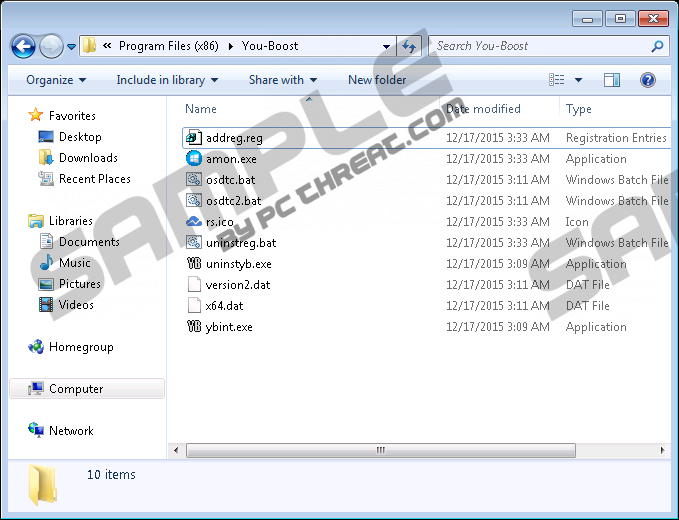Select the version2.dat file icon

(x=194, y=284)
